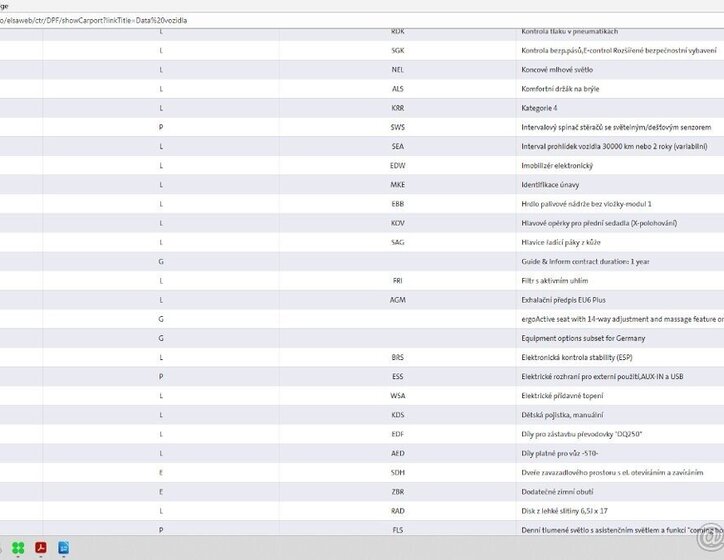This screenshot has height=560, width=724.
Task: Select the 'Kontrola tlaku v pneumatikách' cell
Action: click(x=569, y=31)
